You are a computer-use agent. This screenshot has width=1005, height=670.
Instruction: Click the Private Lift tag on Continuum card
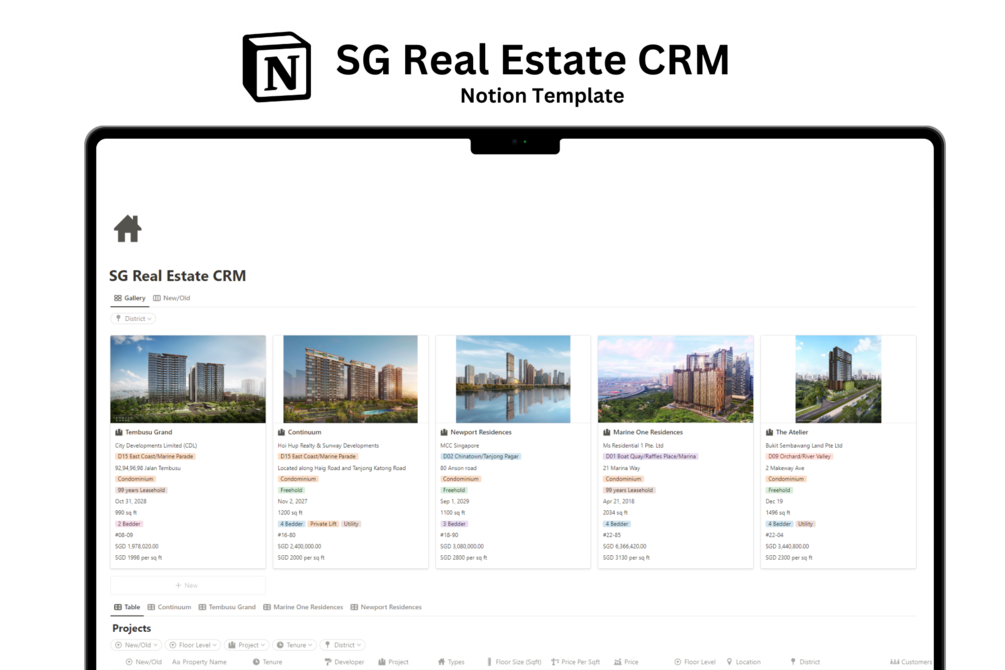pyautogui.click(x=323, y=524)
